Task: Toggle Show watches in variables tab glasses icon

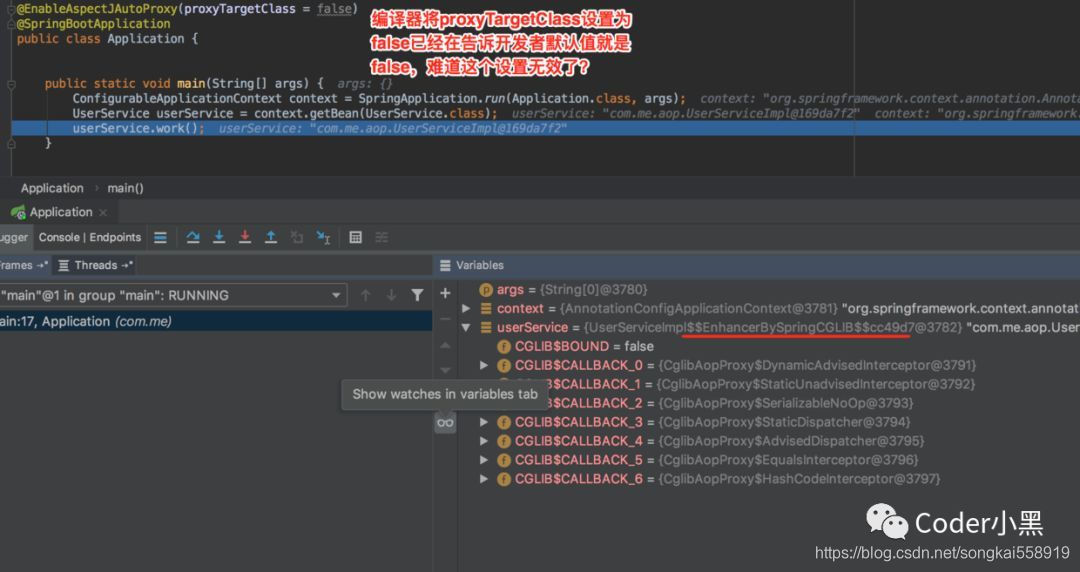Action: [x=445, y=422]
